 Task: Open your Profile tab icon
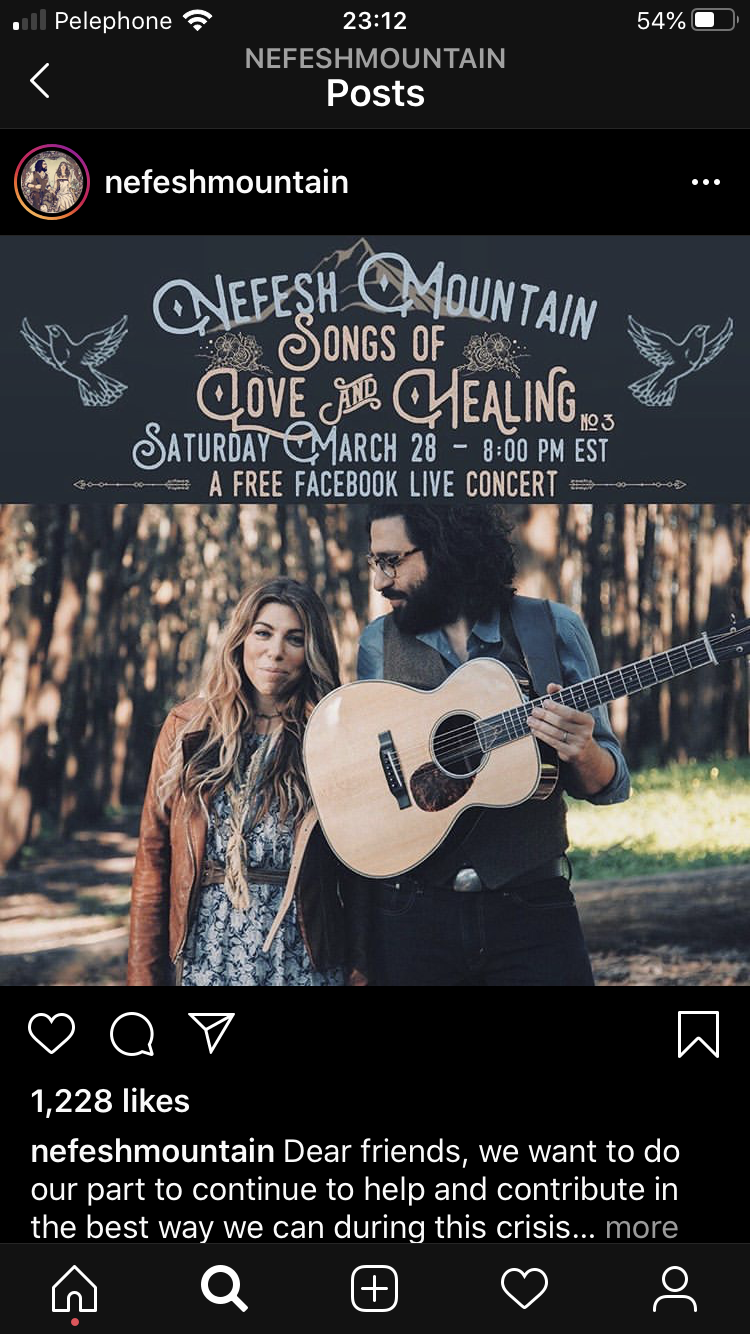pos(675,1289)
